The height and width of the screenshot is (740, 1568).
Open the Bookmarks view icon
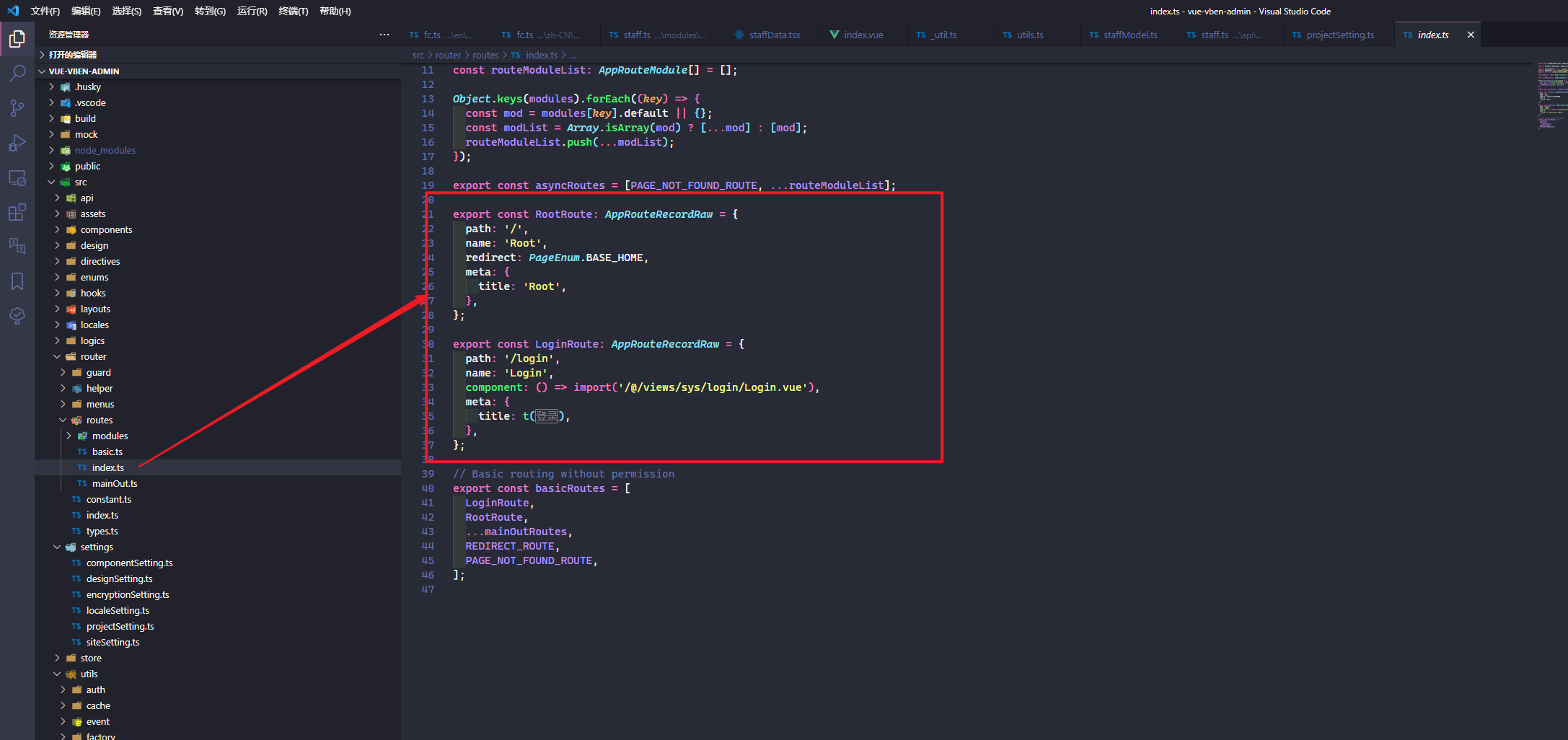[17, 281]
